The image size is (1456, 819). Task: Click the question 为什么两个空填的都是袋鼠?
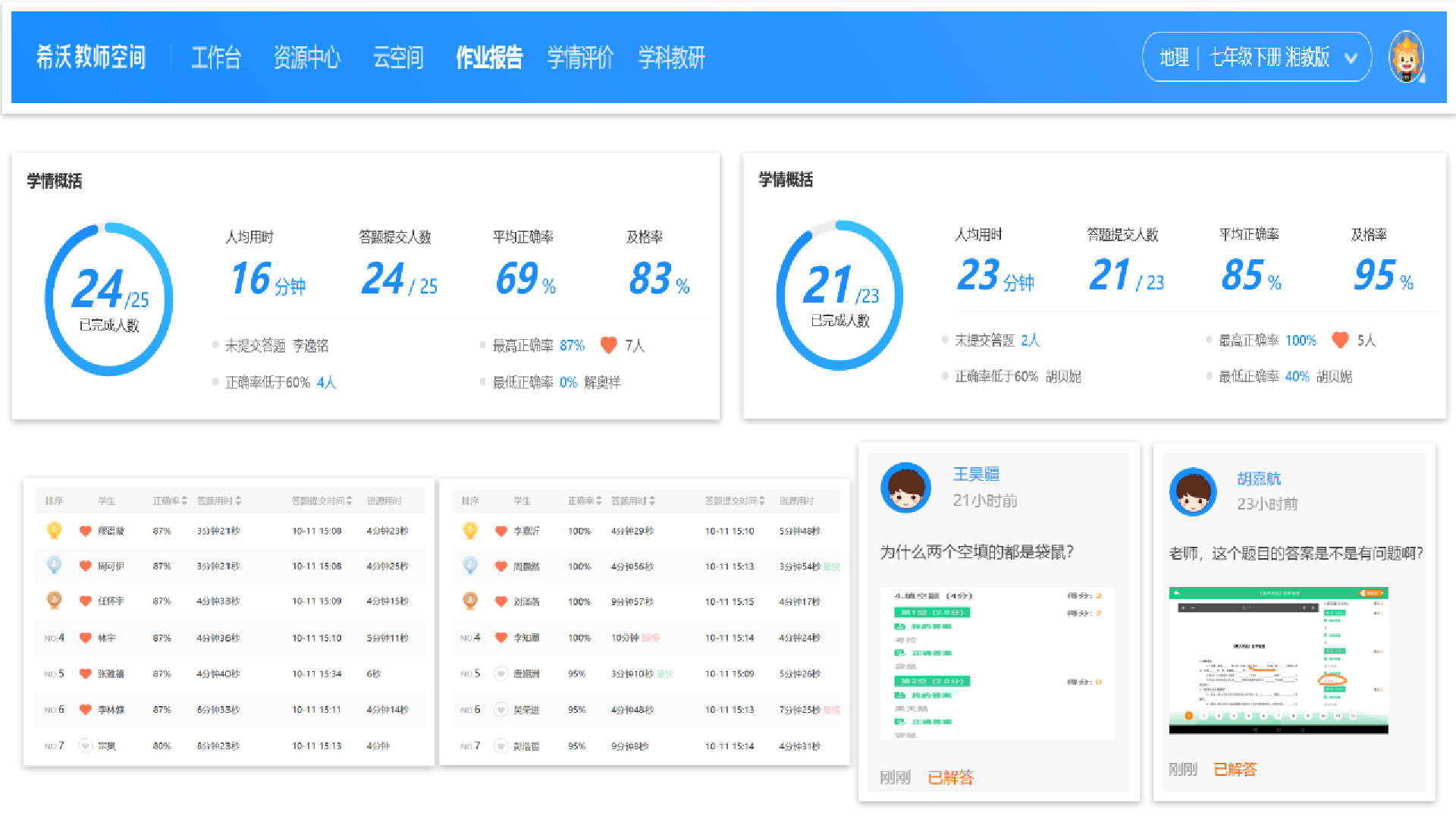(x=977, y=552)
